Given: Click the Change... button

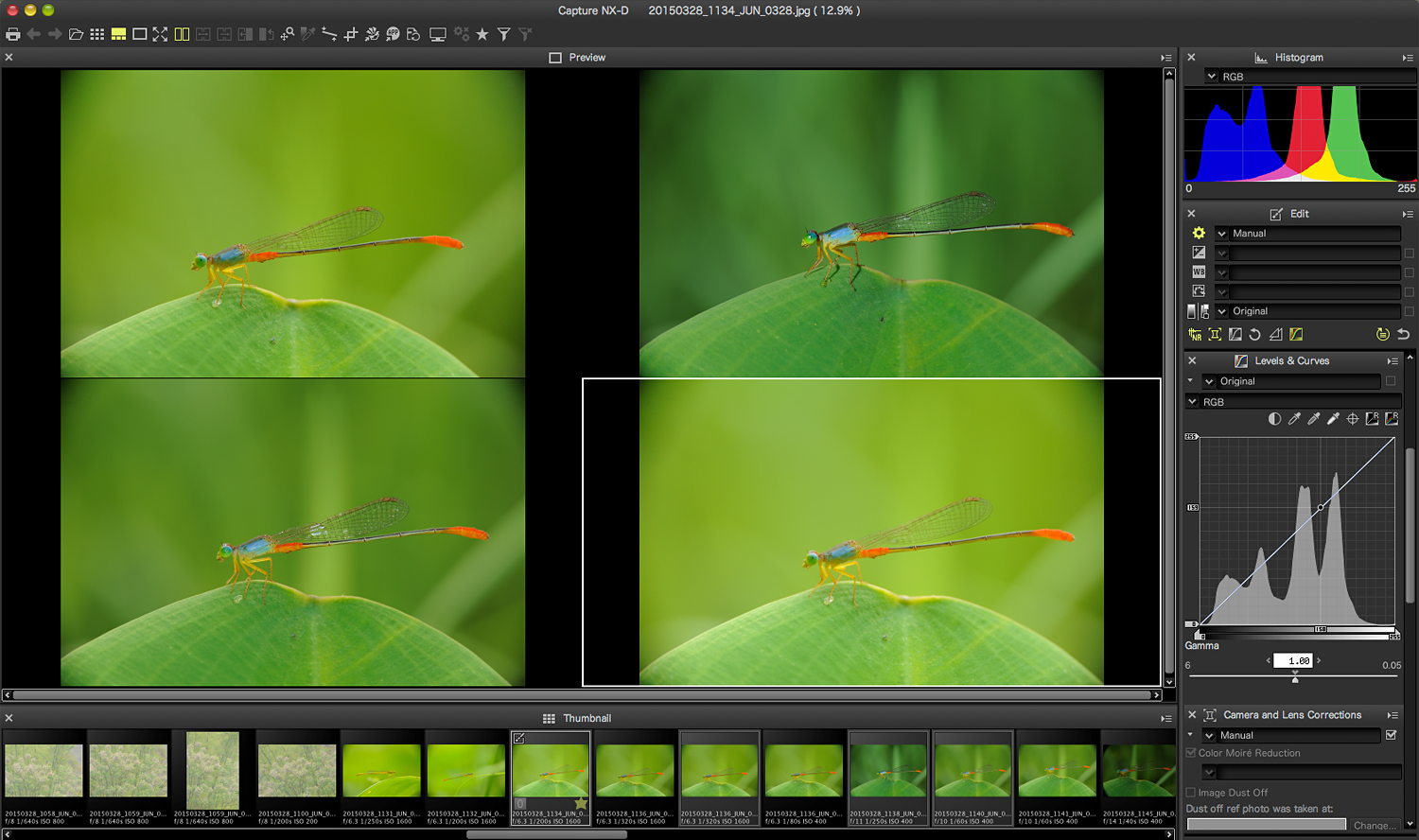Looking at the screenshot, I should (1374, 826).
